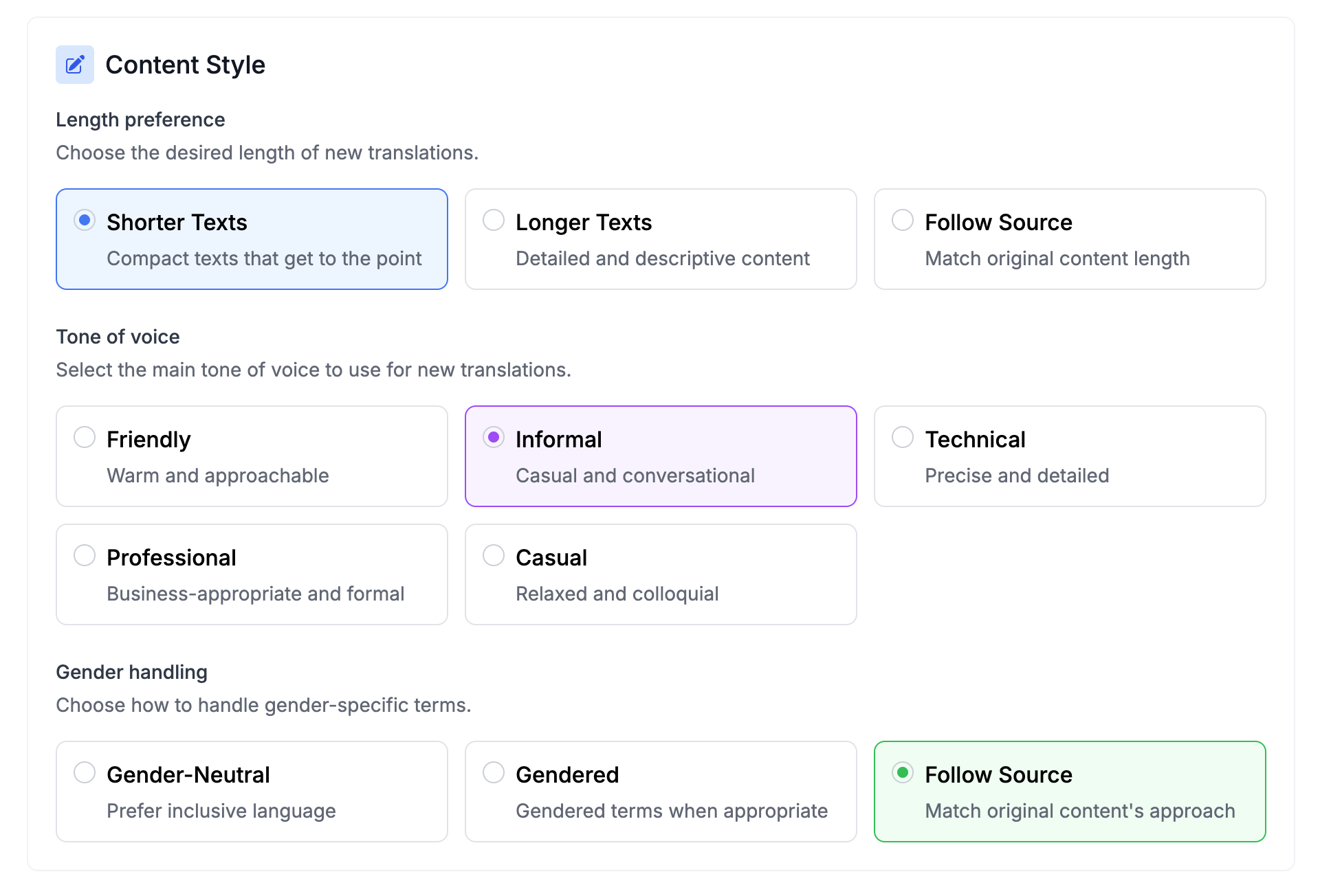The width and height of the screenshot is (1320, 896).
Task: Click the Content Style pencil edit icon
Action: point(75,65)
